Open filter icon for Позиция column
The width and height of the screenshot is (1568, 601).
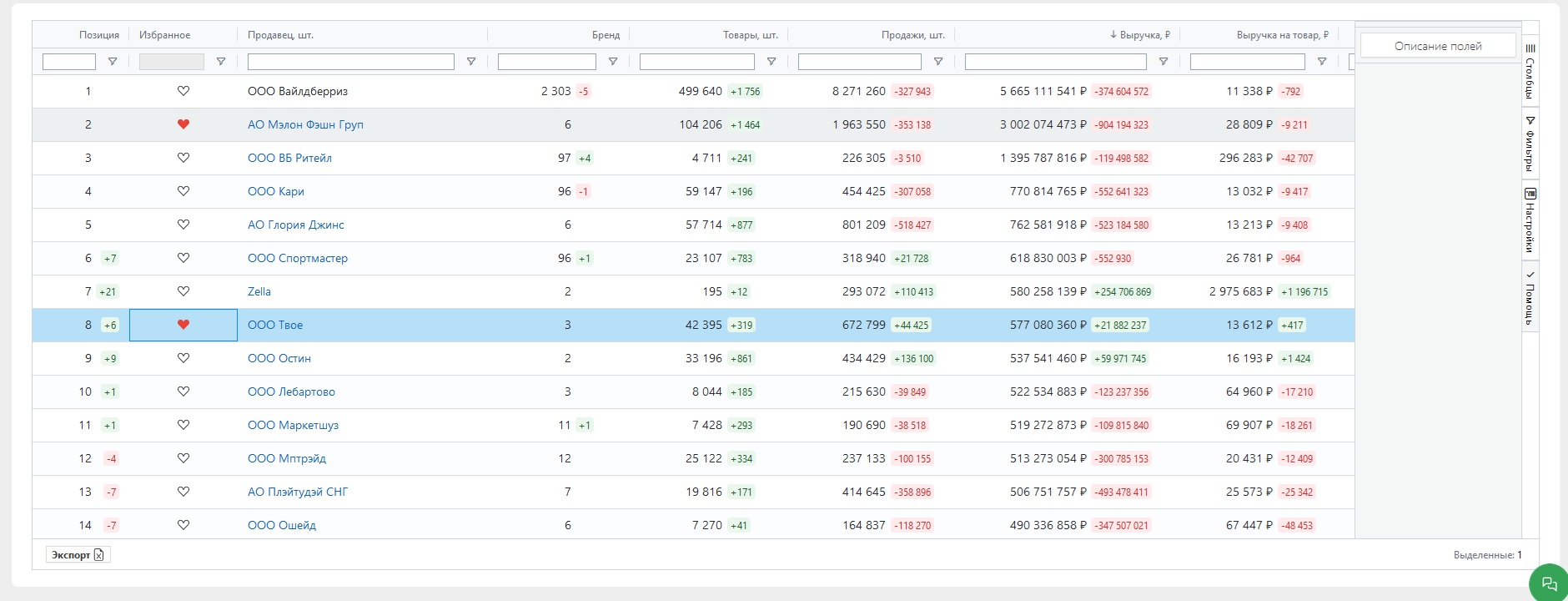coord(113,62)
